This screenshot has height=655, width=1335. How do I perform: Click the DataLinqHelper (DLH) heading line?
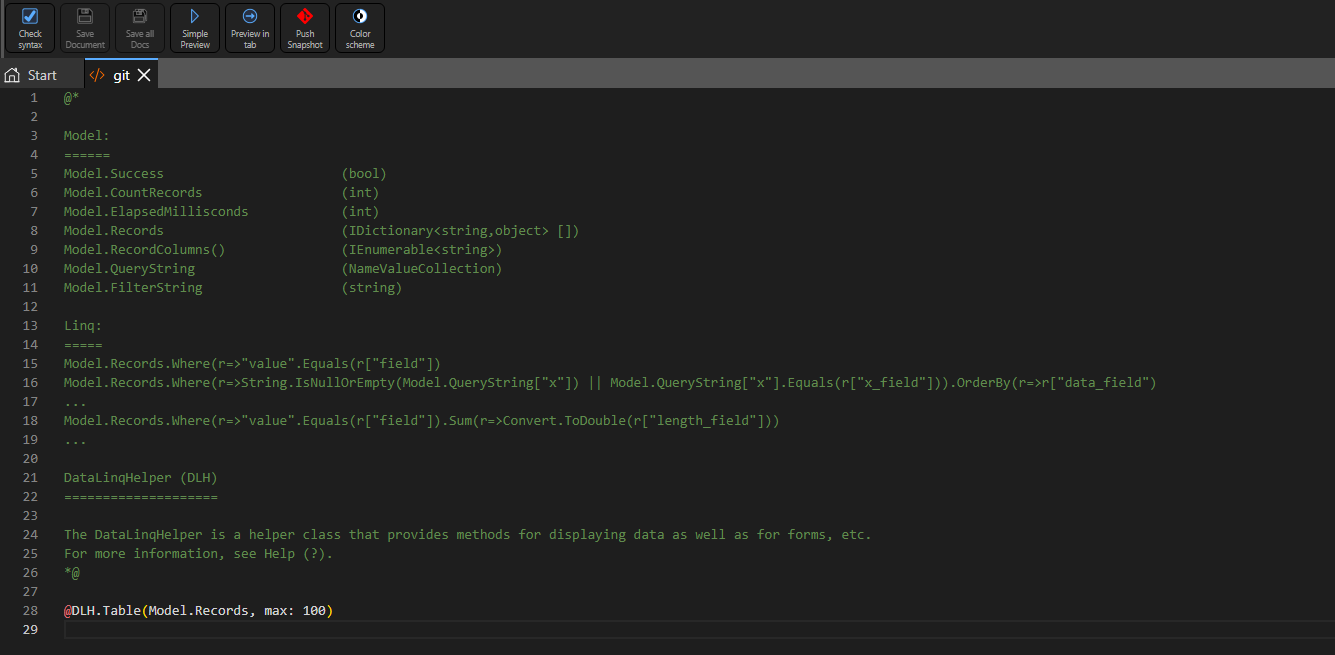pos(141,477)
